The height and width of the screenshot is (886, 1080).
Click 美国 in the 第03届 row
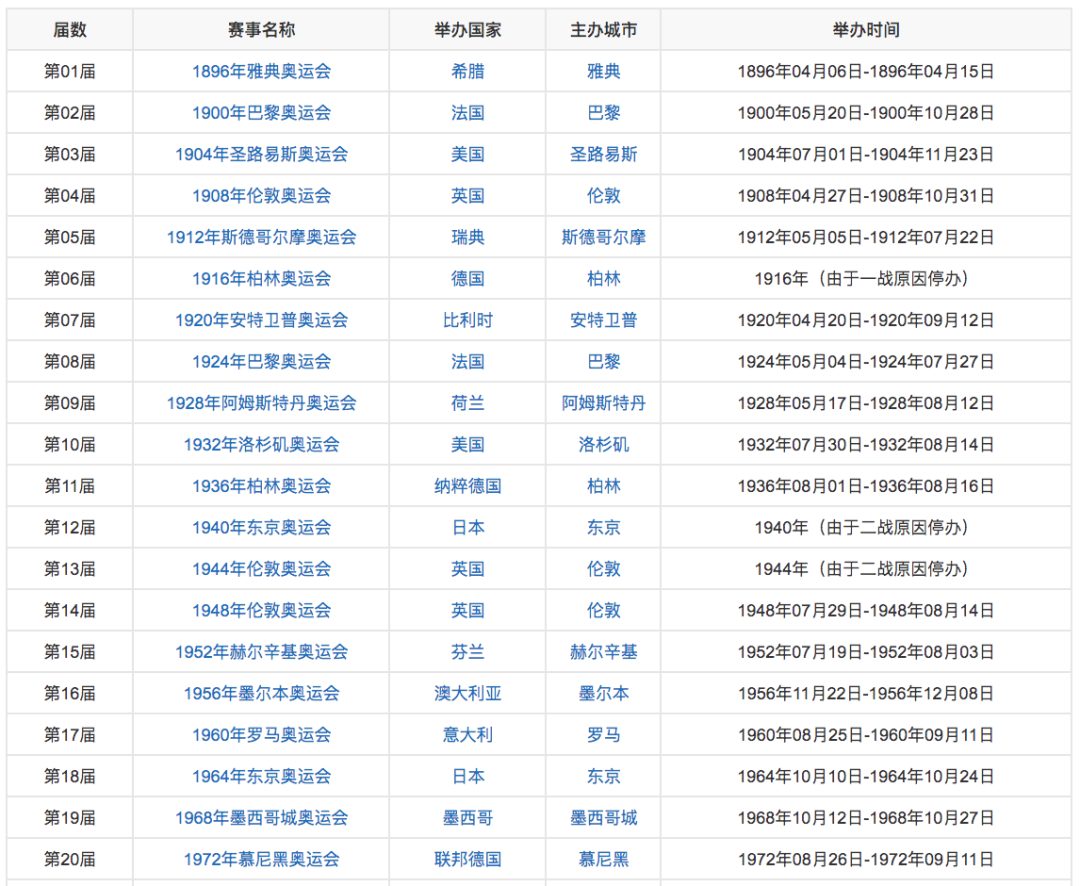468,154
